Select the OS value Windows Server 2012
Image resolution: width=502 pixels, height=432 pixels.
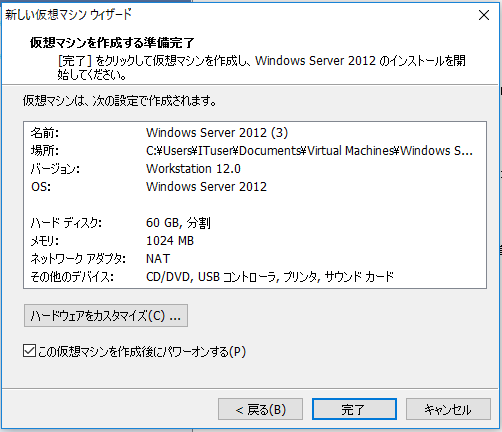click(x=206, y=187)
